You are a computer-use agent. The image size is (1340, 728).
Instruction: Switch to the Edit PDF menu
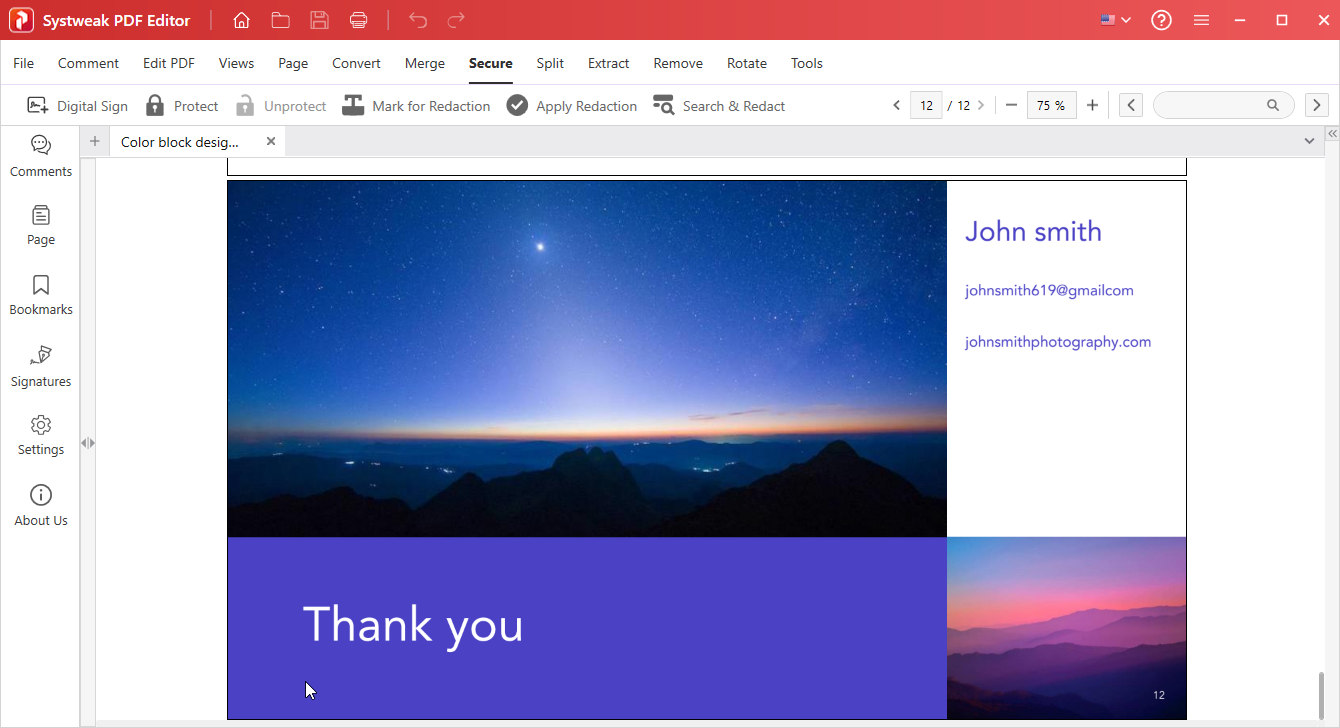click(169, 63)
